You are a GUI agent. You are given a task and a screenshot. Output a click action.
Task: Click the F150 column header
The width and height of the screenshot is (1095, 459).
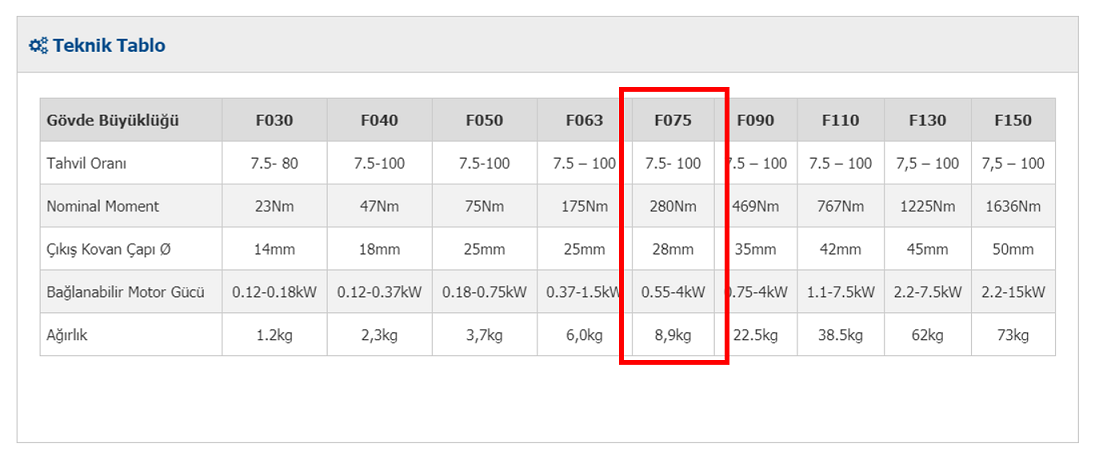(1013, 120)
